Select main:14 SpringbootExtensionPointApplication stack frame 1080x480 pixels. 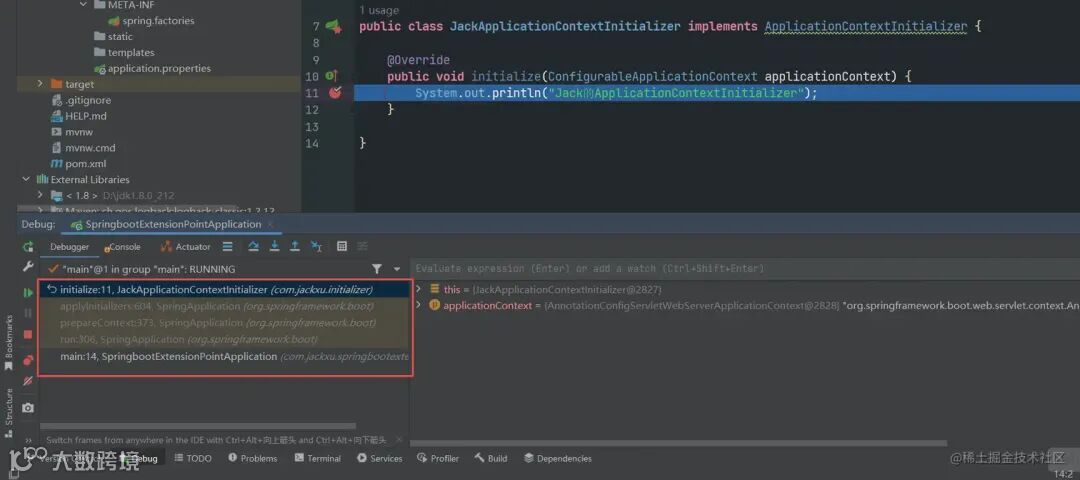click(225, 357)
